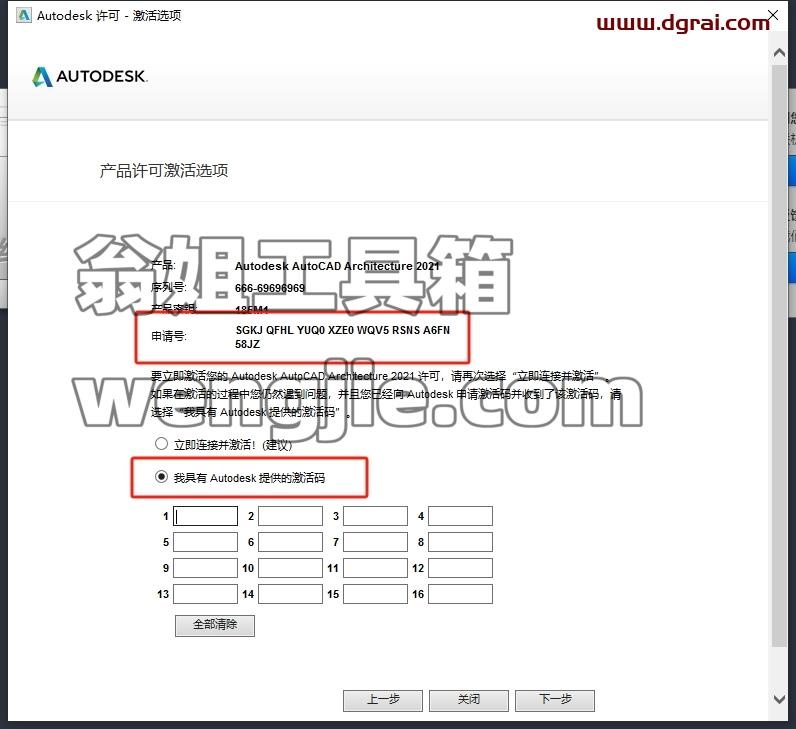796x729 pixels.
Task: Click activation code field 2
Action: pos(290,516)
